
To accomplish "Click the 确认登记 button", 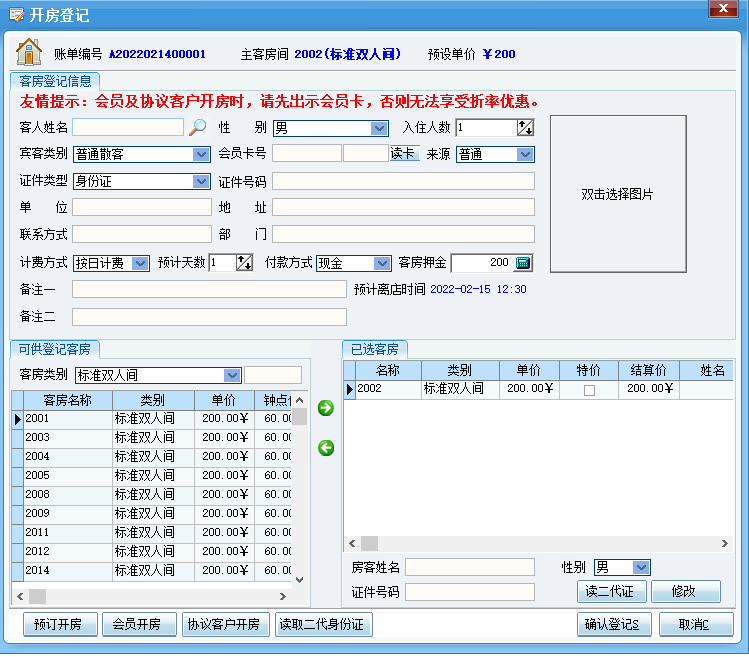I will 614,625.
